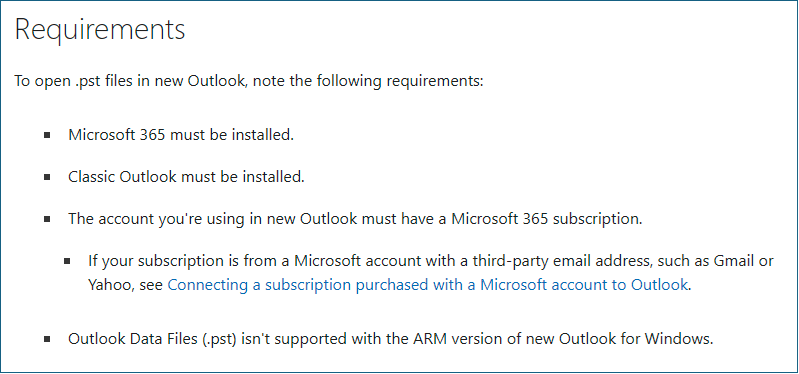The height and width of the screenshot is (374, 799).
Task: Click sub-bullet marker beside If your subscription
Action: [67, 261]
